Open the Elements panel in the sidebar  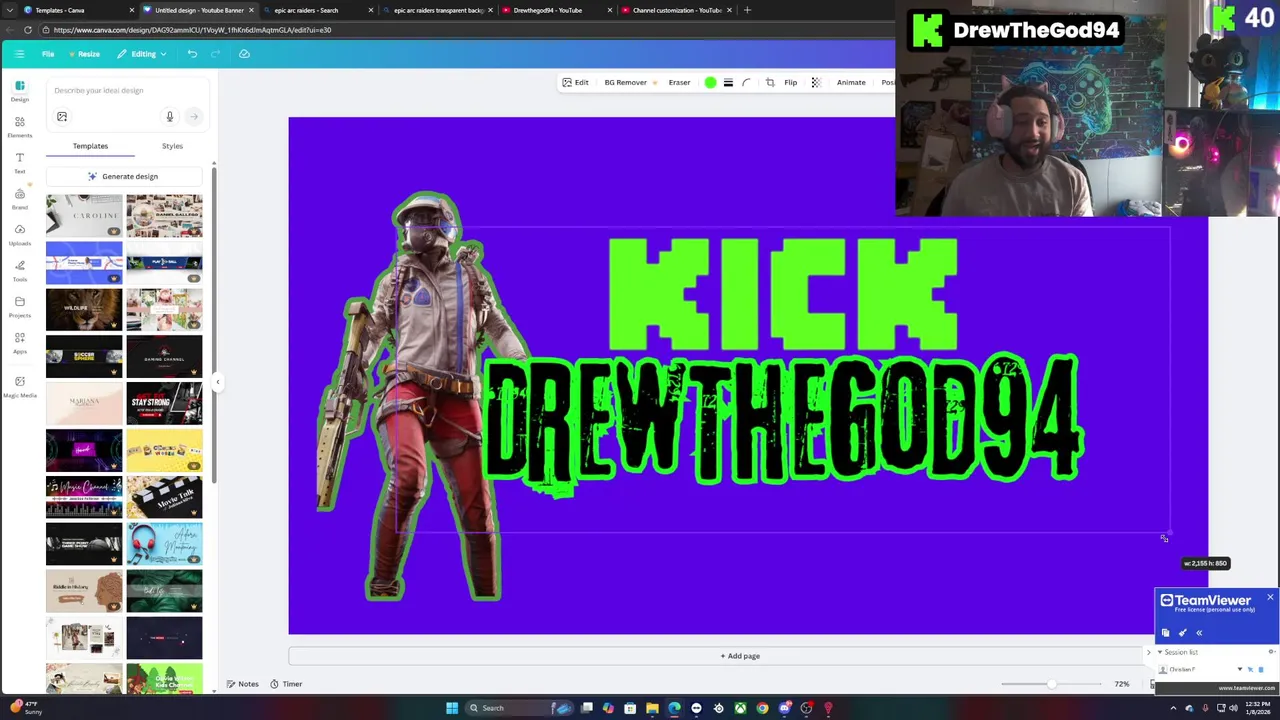pyautogui.click(x=19, y=127)
